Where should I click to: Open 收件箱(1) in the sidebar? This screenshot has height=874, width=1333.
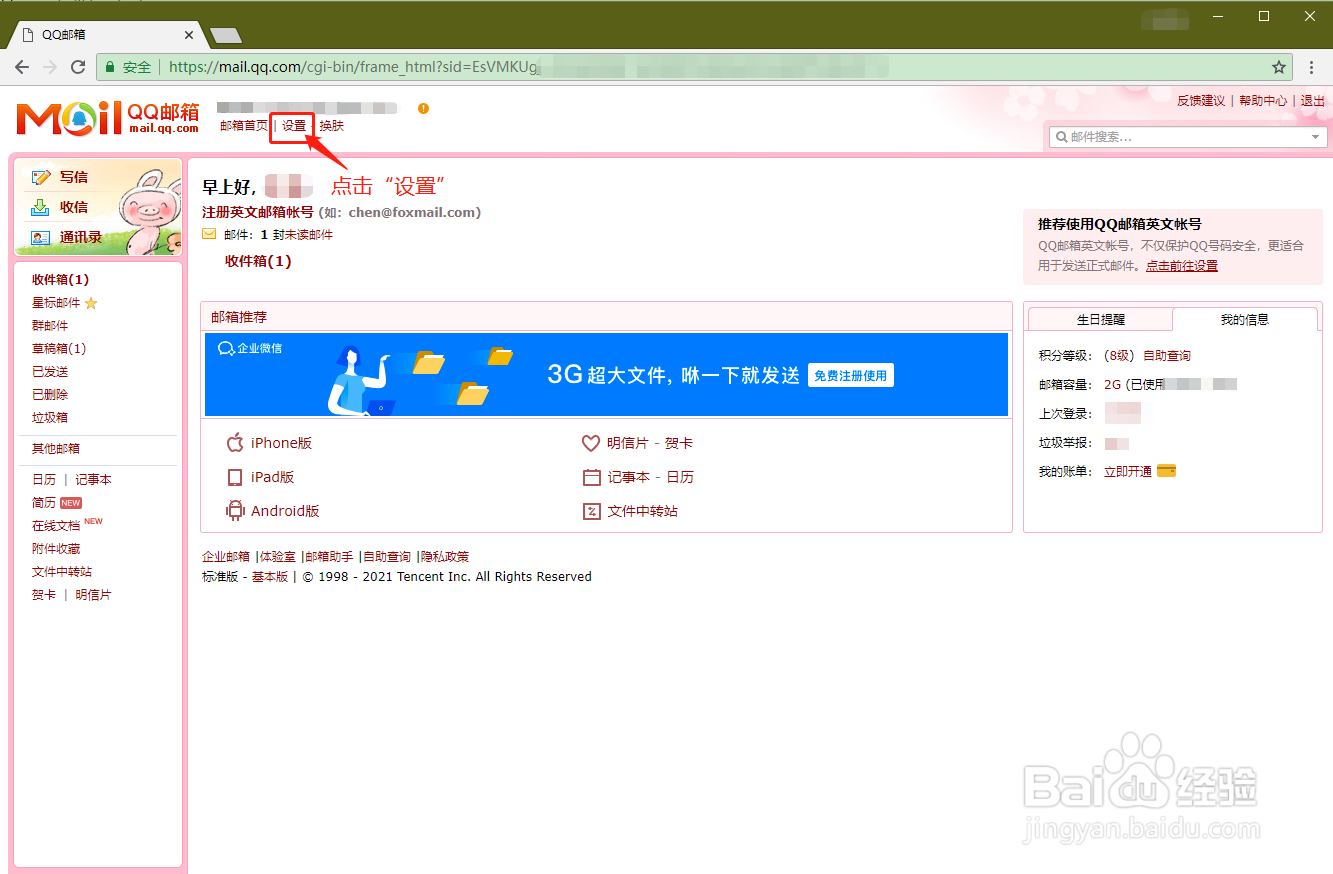point(60,280)
